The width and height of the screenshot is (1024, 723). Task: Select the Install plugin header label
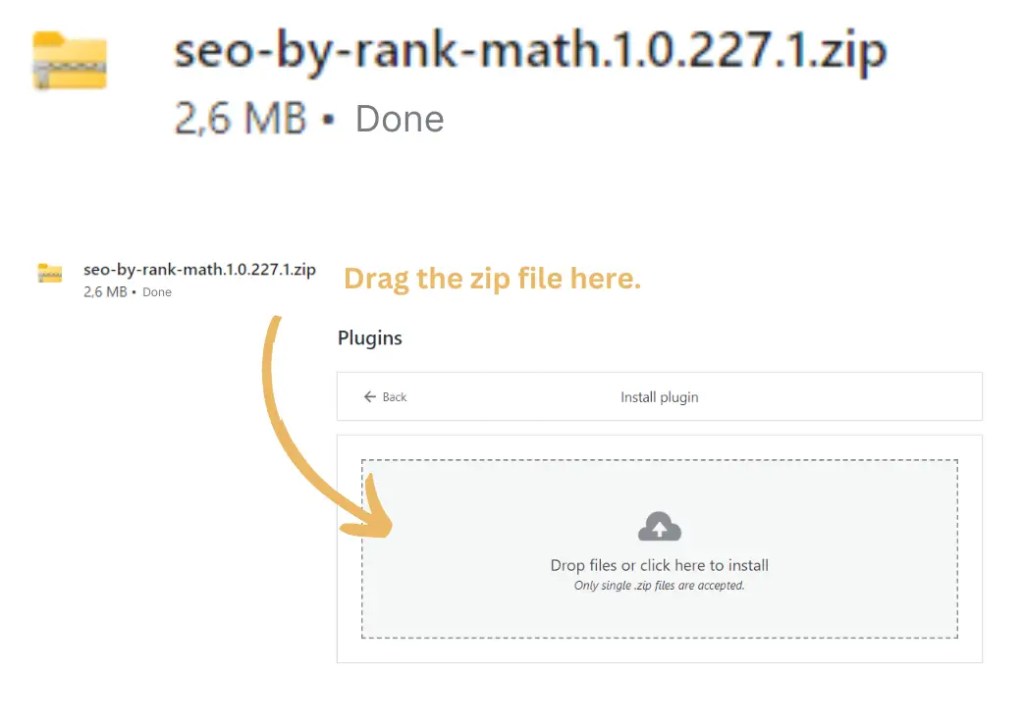[x=659, y=396]
